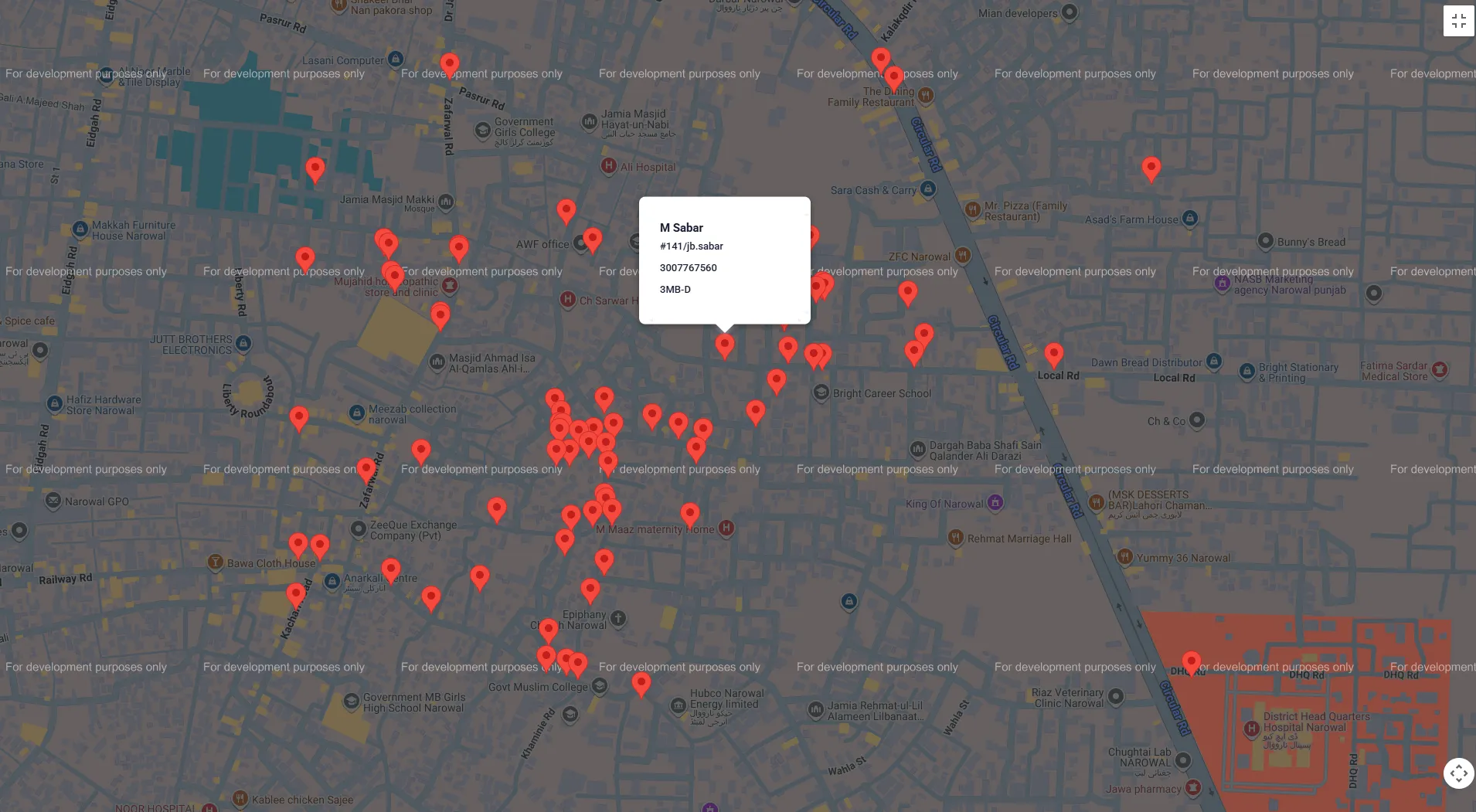This screenshot has width=1476, height=812.
Task: Click the M Sabar name in popup
Action: click(x=682, y=228)
